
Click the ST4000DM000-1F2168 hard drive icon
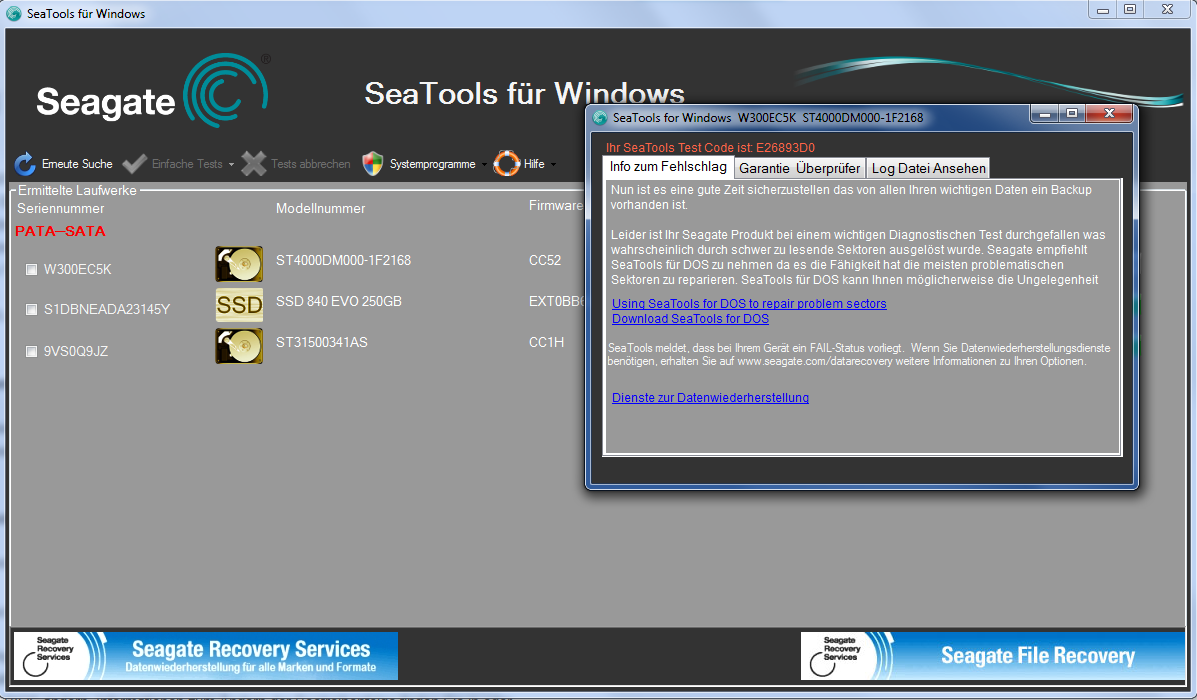coord(239,264)
